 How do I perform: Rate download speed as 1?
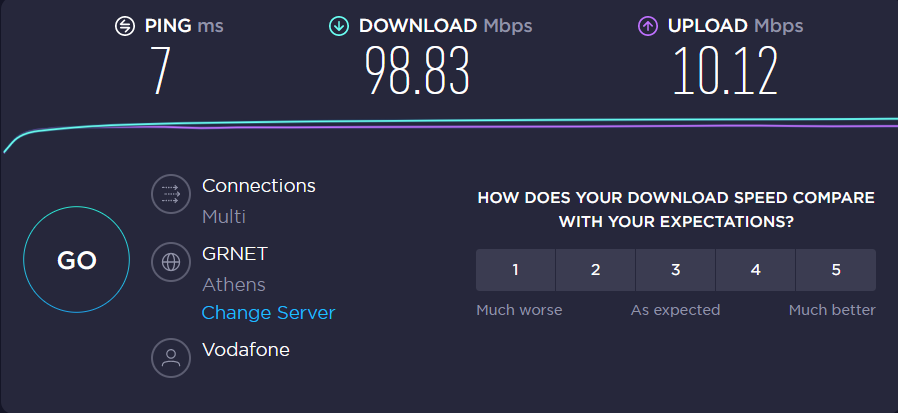click(515, 270)
